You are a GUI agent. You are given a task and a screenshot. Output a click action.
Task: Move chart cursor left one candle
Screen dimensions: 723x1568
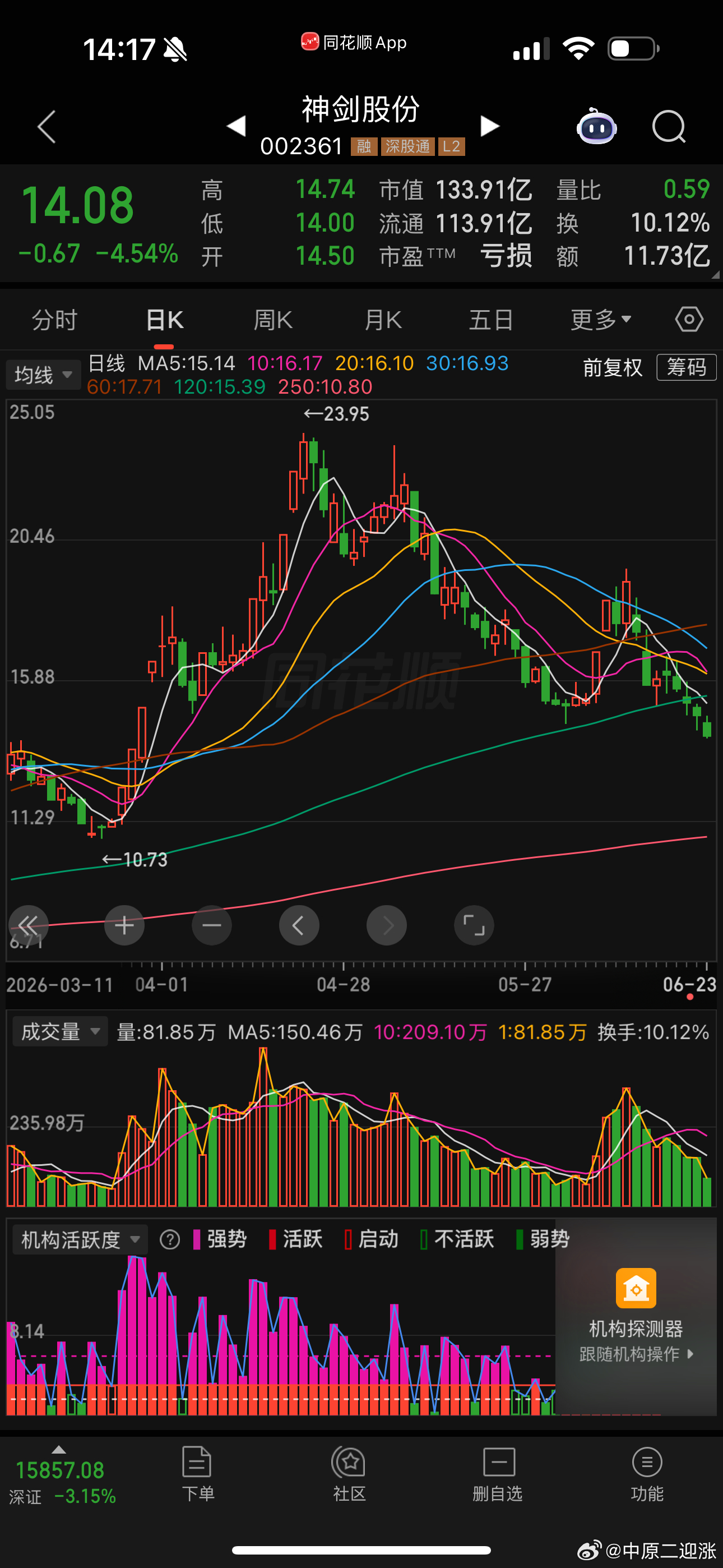tap(299, 925)
